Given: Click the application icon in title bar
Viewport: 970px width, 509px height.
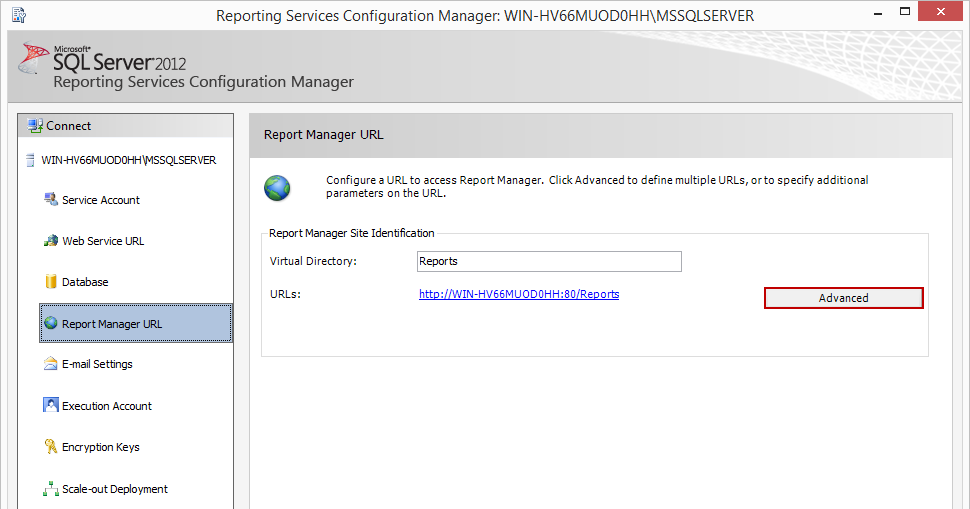Looking at the screenshot, I should [17, 15].
